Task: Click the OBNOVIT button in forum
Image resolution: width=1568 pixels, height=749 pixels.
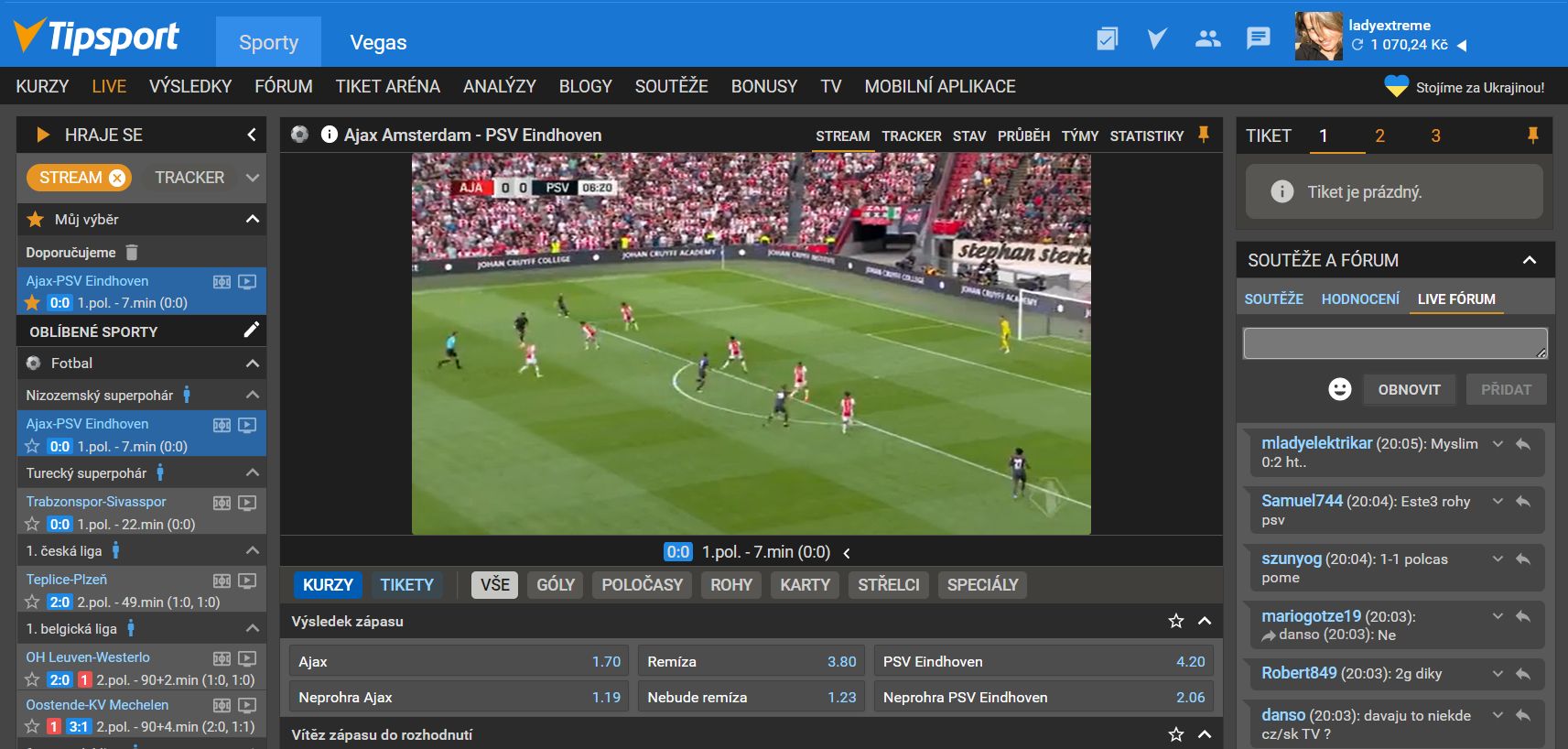Action: (x=1409, y=389)
